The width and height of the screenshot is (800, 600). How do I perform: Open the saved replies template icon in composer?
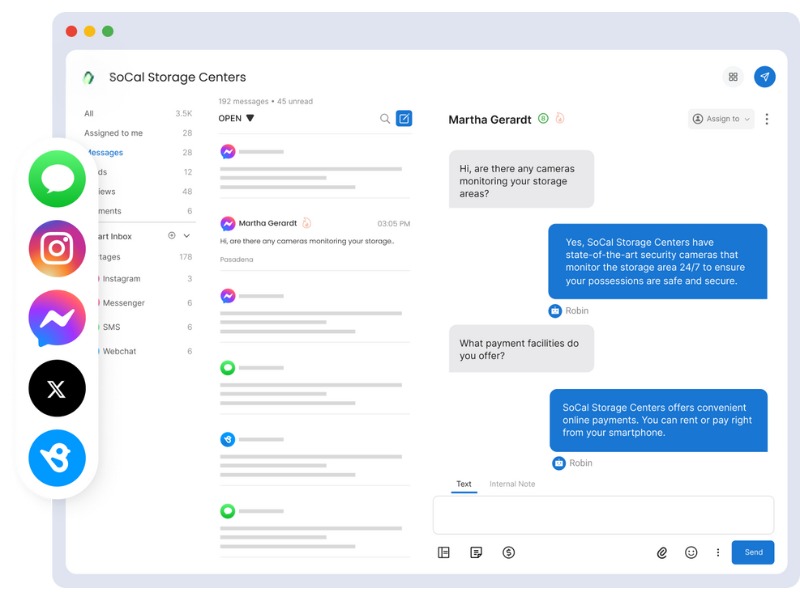[x=474, y=552]
